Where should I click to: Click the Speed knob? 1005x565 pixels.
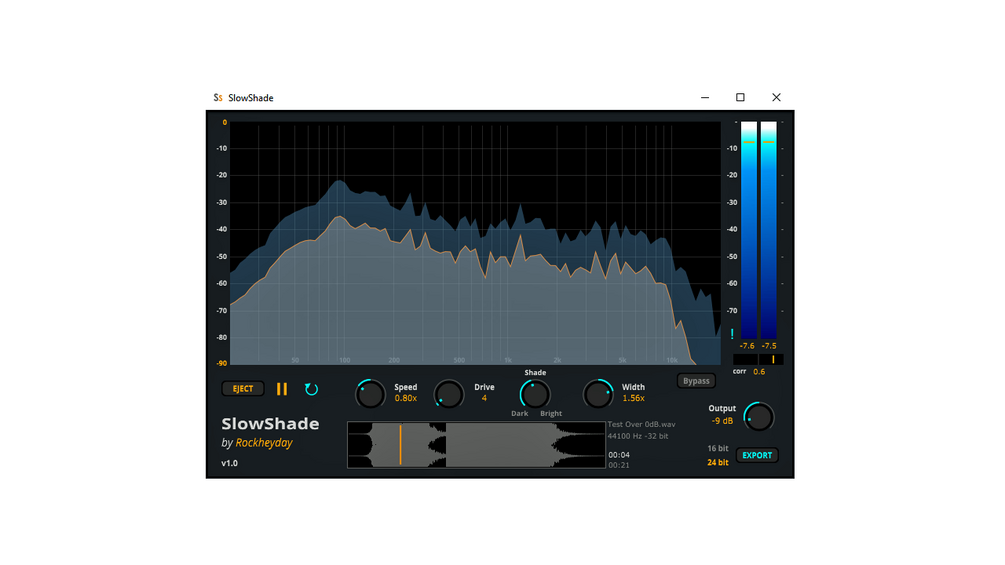[x=370, y=394]
